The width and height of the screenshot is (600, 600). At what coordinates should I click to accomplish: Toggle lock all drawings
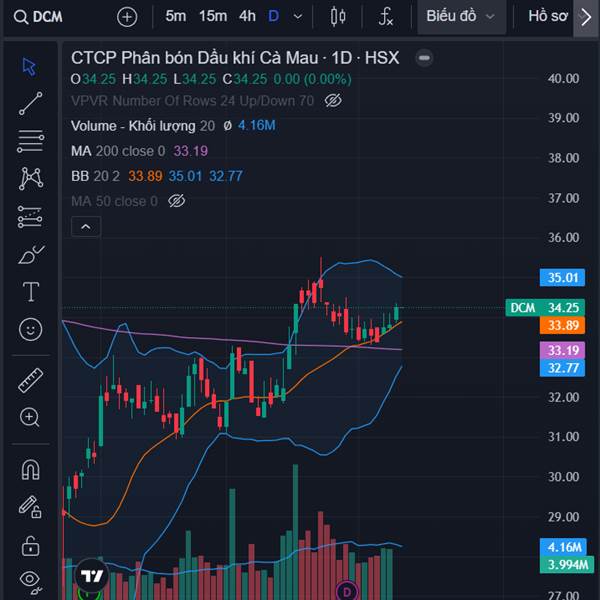[31, 546]
